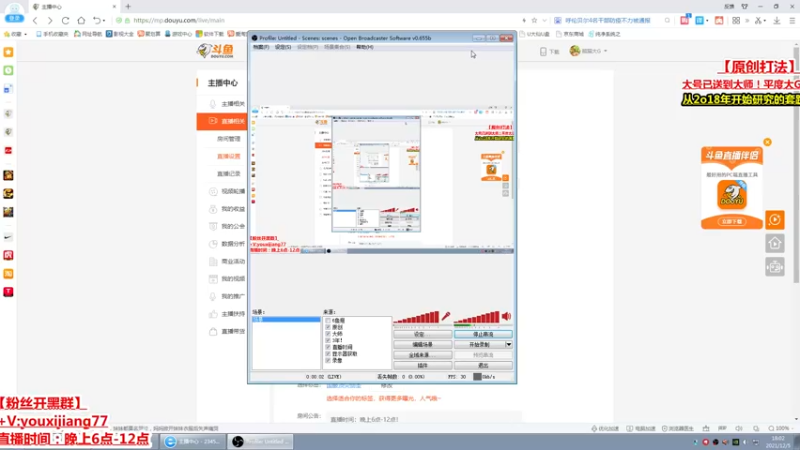Open the browser downloads icon
The image size is (800, 450).
click(777, 20)
